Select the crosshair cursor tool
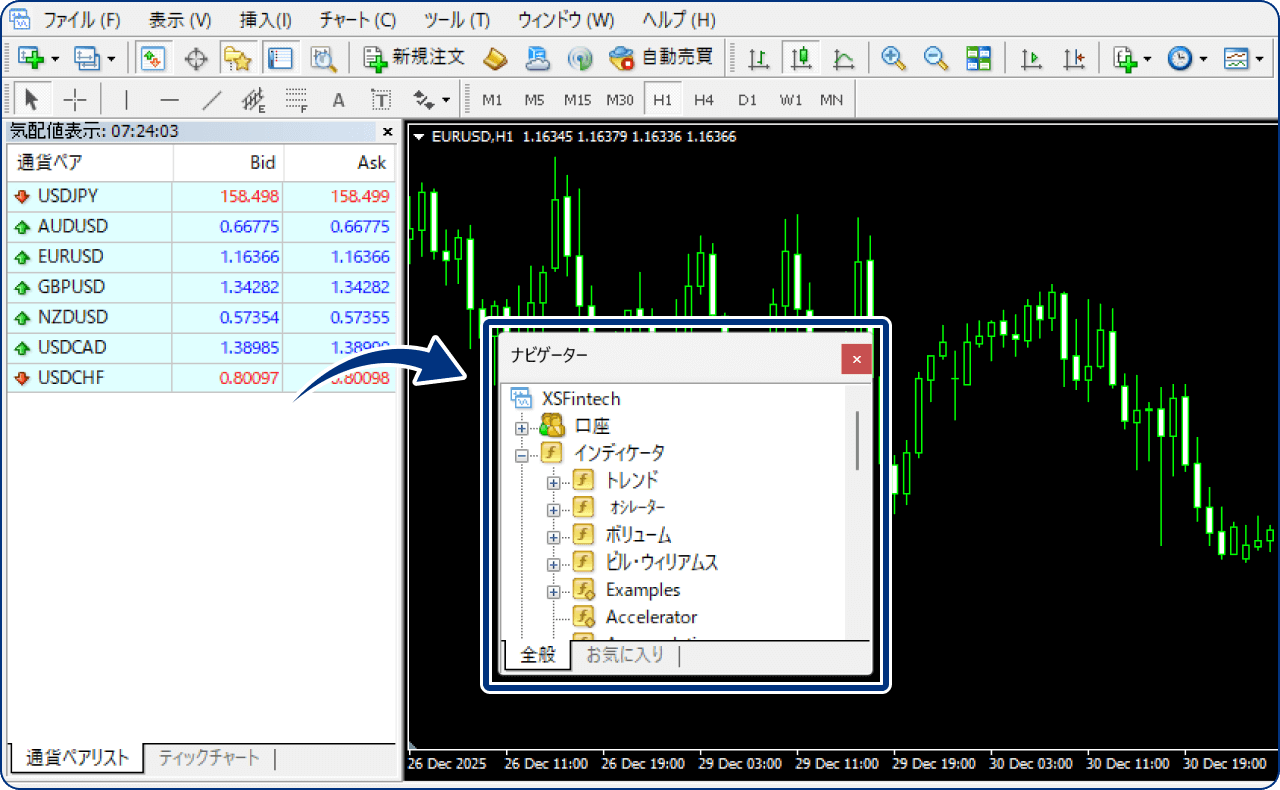1280x790 pixels. 75,100
